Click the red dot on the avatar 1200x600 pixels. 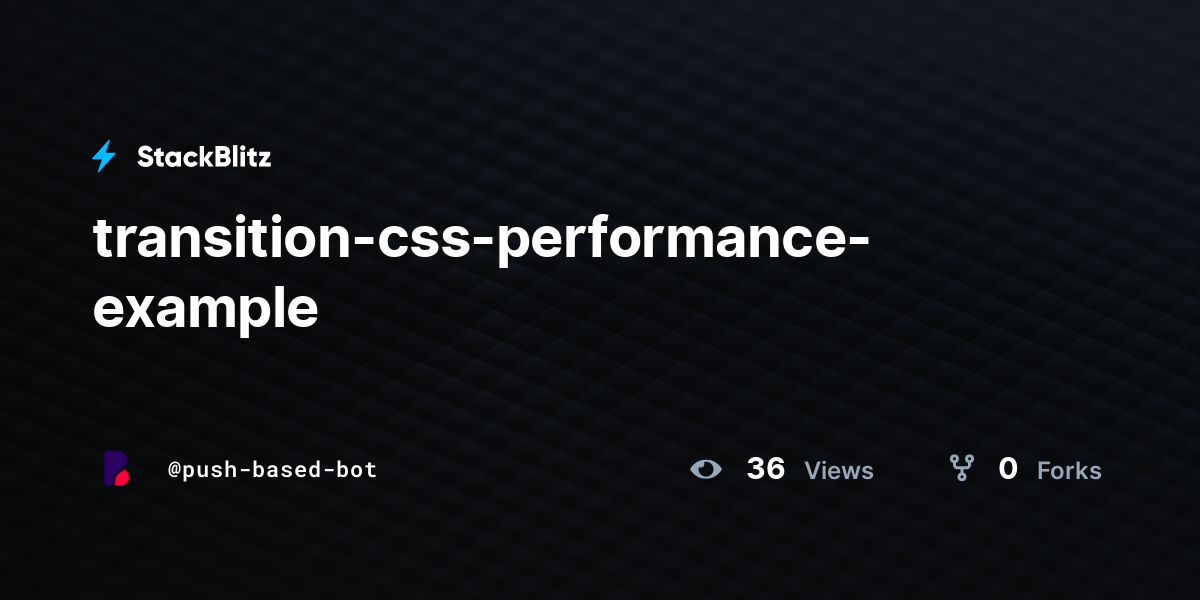[123, 478]
